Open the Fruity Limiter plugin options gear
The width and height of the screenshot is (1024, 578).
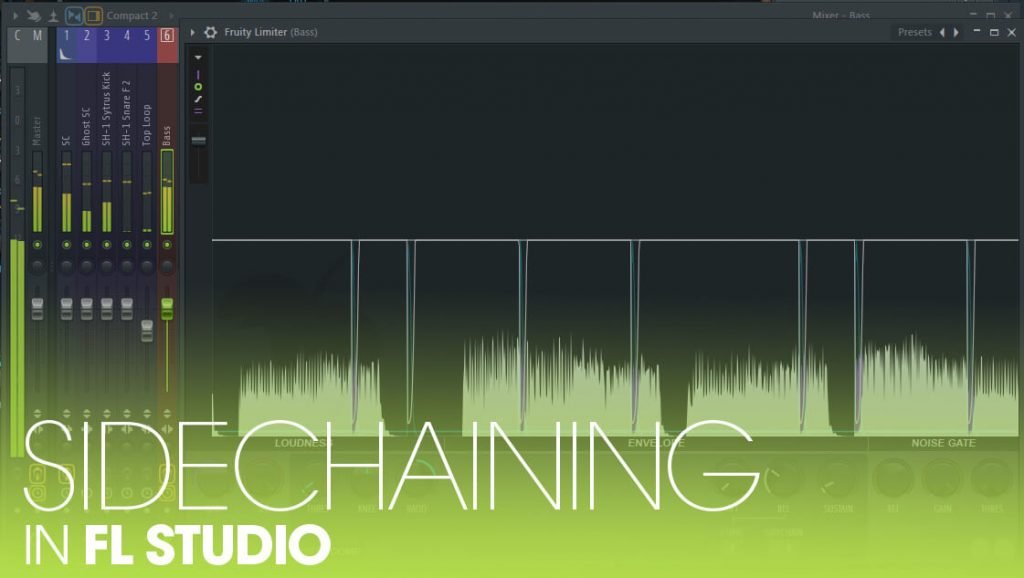pos(210,32)
